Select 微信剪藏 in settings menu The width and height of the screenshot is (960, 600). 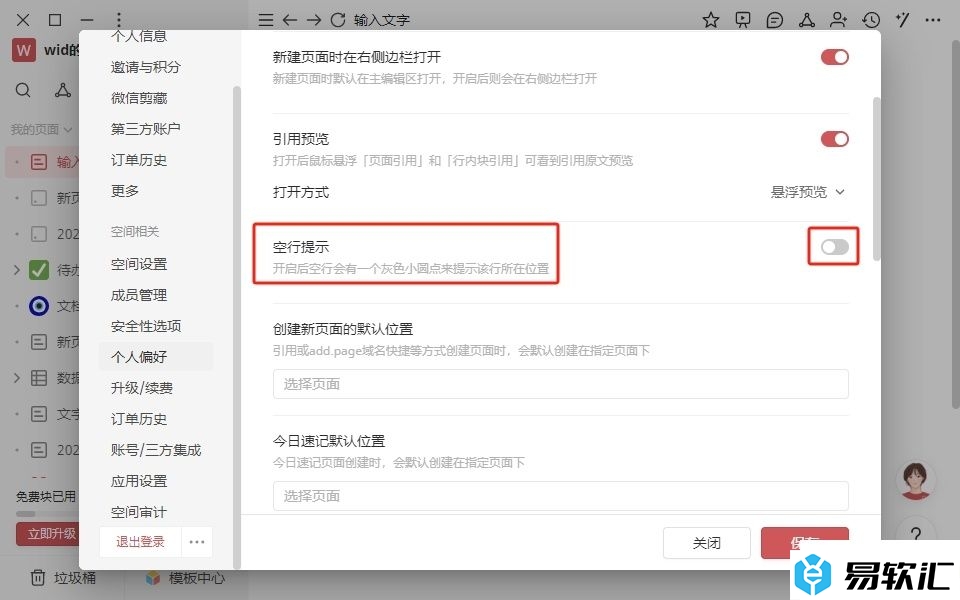[x=139, y=98]
